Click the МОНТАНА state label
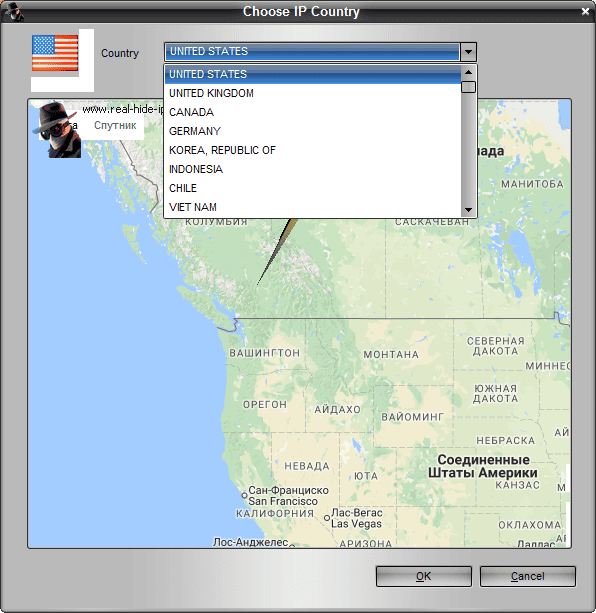The image size is (596, 613). [391, 355]
